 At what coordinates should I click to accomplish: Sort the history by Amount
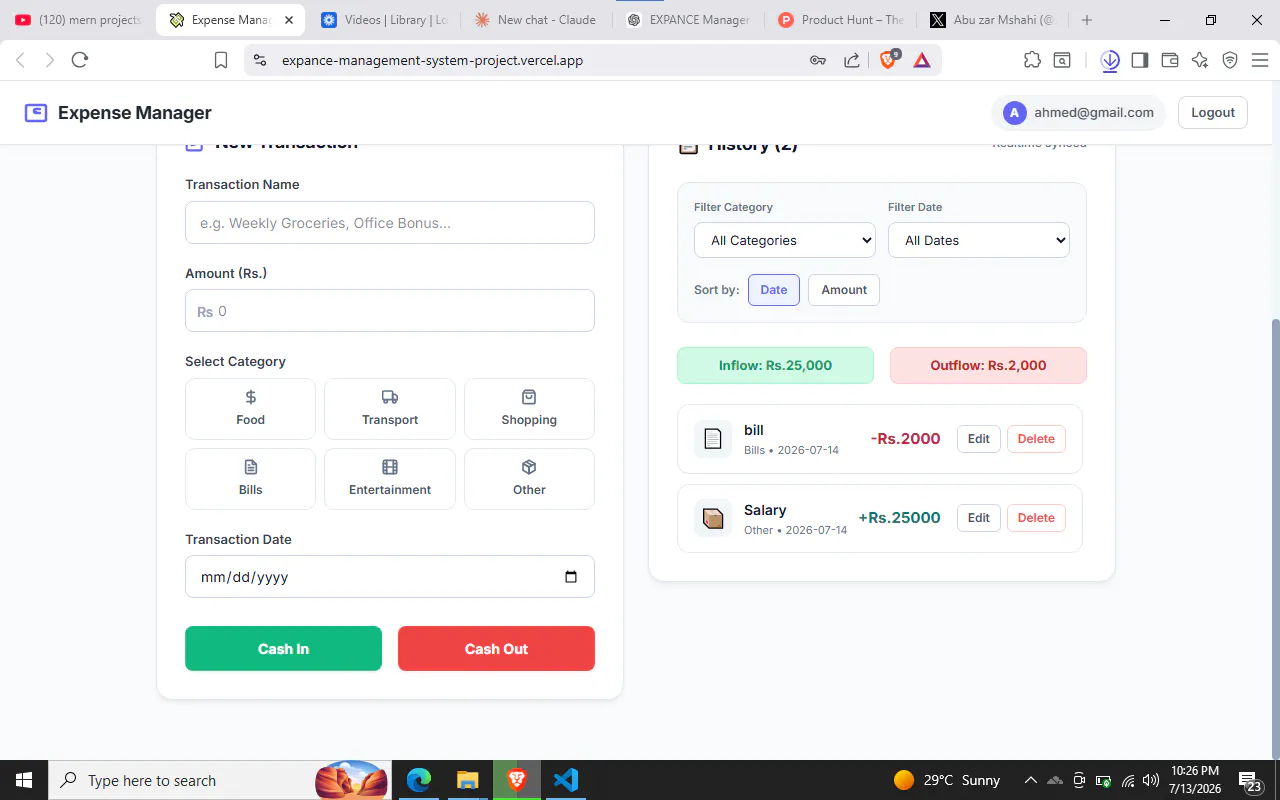844,290
